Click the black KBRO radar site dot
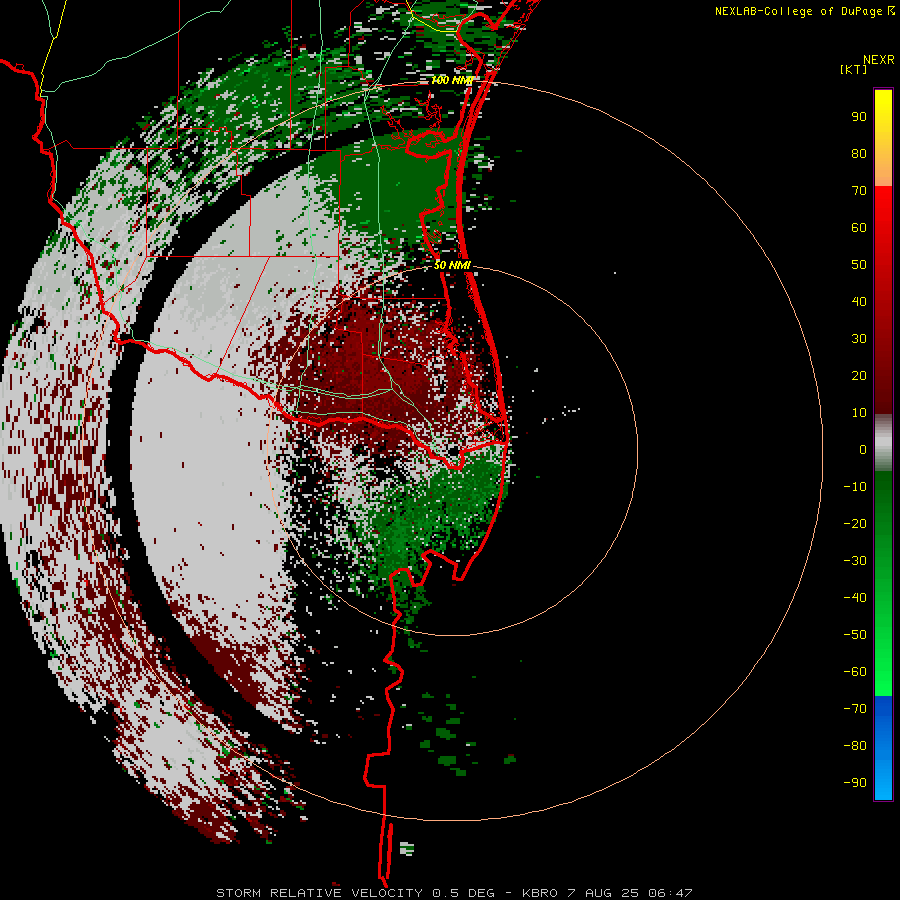 454,451
